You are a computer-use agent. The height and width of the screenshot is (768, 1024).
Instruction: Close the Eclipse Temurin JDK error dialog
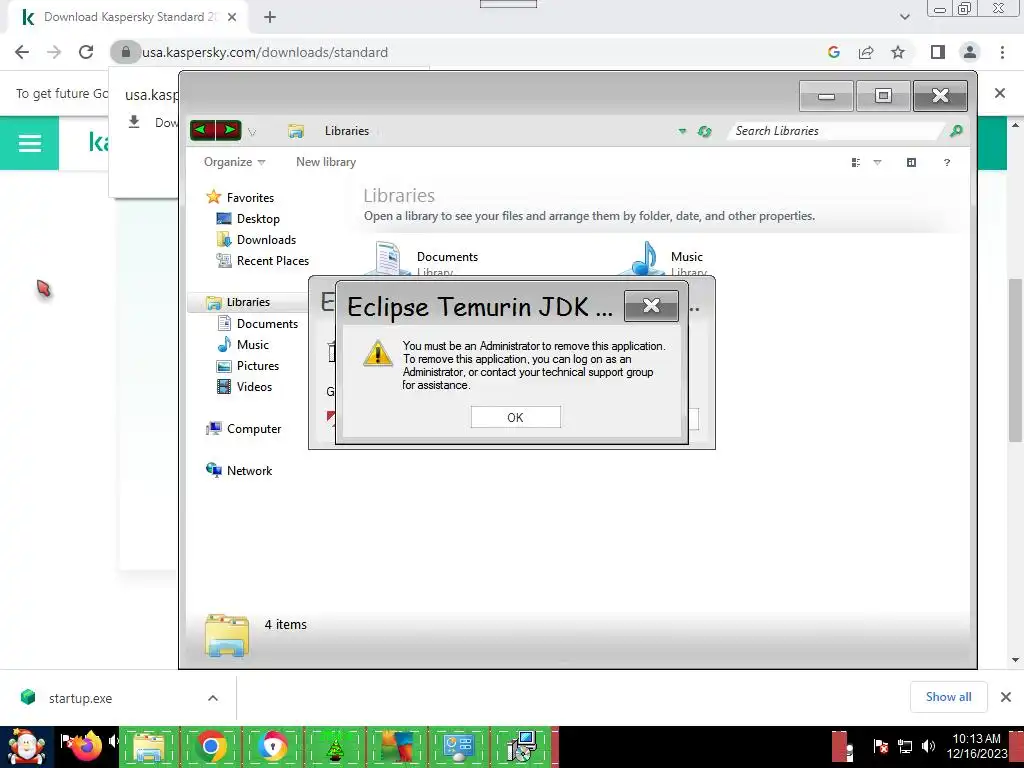pyautogui.click(x=650, y=306)
